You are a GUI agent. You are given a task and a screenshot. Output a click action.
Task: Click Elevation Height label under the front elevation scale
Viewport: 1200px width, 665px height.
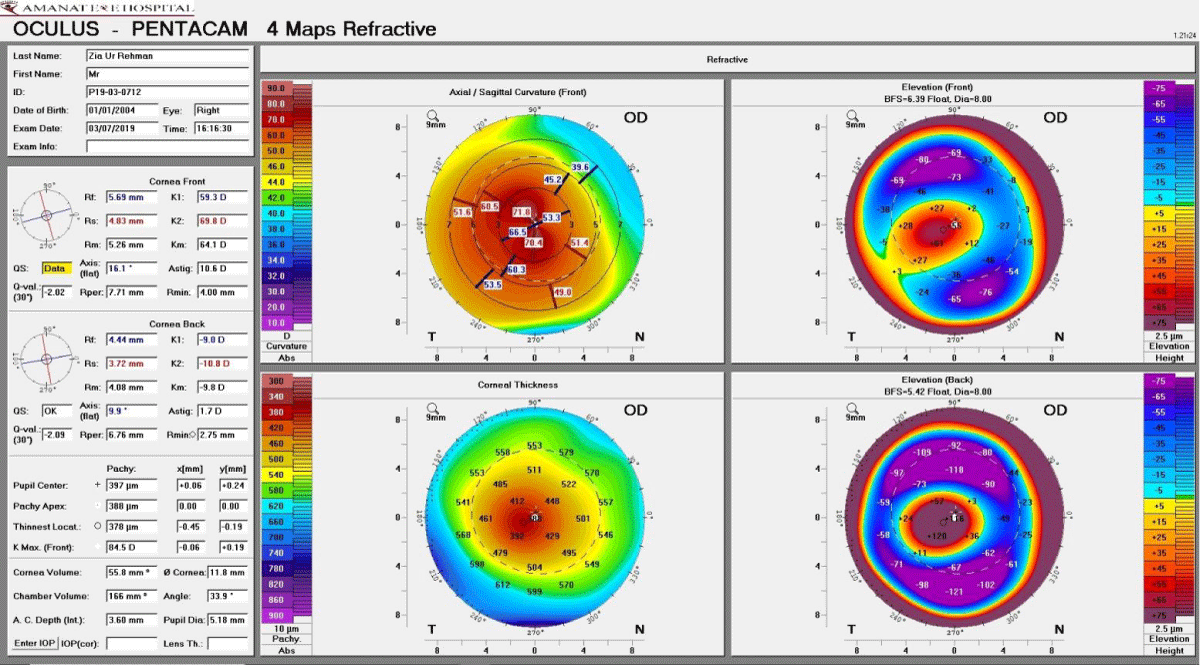[1168, 351]
